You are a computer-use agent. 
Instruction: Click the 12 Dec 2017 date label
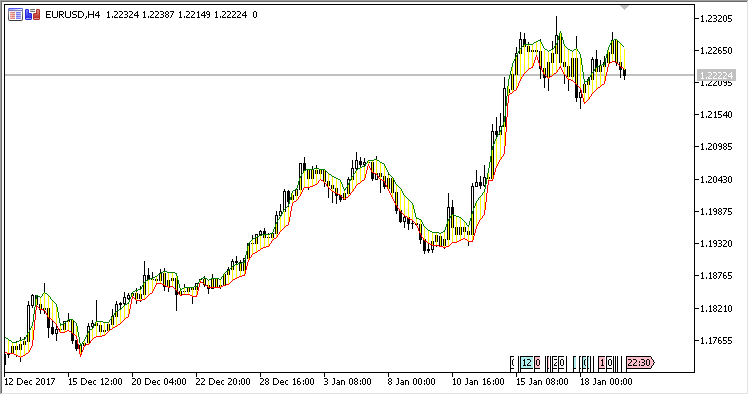tap(30, 382)
